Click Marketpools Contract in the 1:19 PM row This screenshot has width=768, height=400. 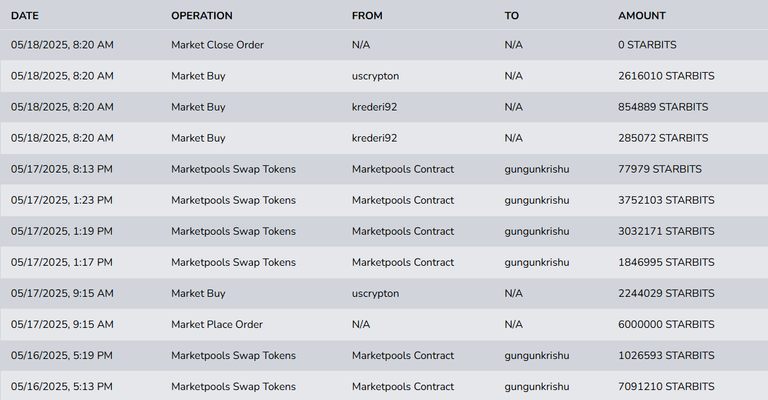[402, 231]
